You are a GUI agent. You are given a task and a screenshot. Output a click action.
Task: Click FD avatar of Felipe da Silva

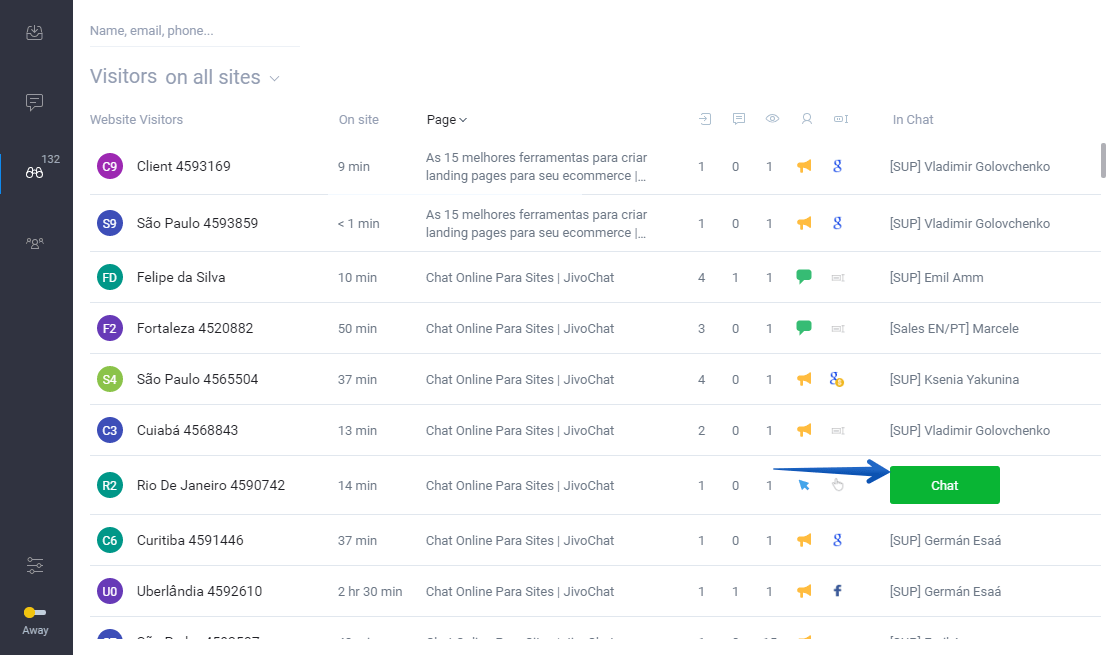[110, 277]
